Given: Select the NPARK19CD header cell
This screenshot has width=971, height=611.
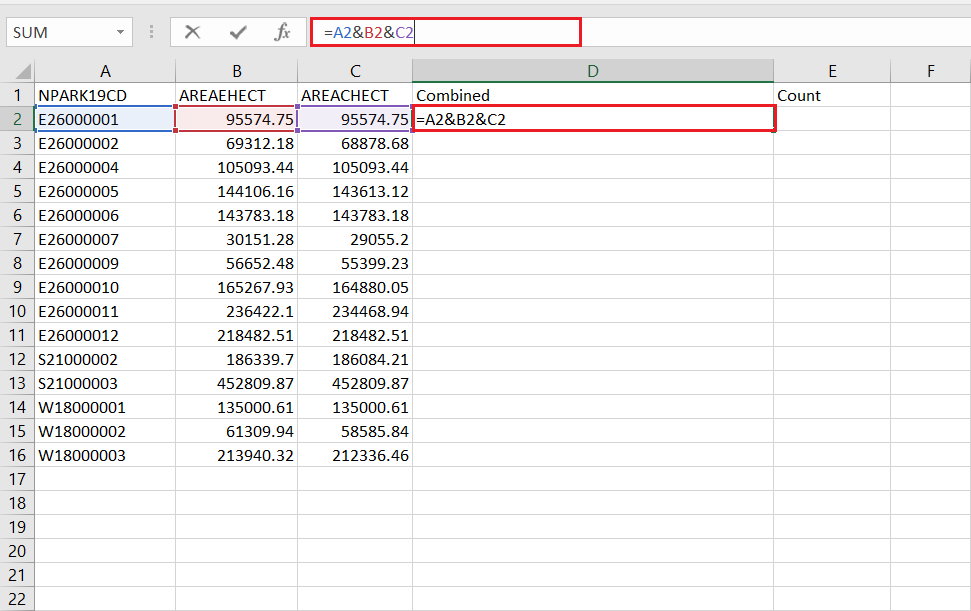Looking at the screenshot, I should pos(105,95).
